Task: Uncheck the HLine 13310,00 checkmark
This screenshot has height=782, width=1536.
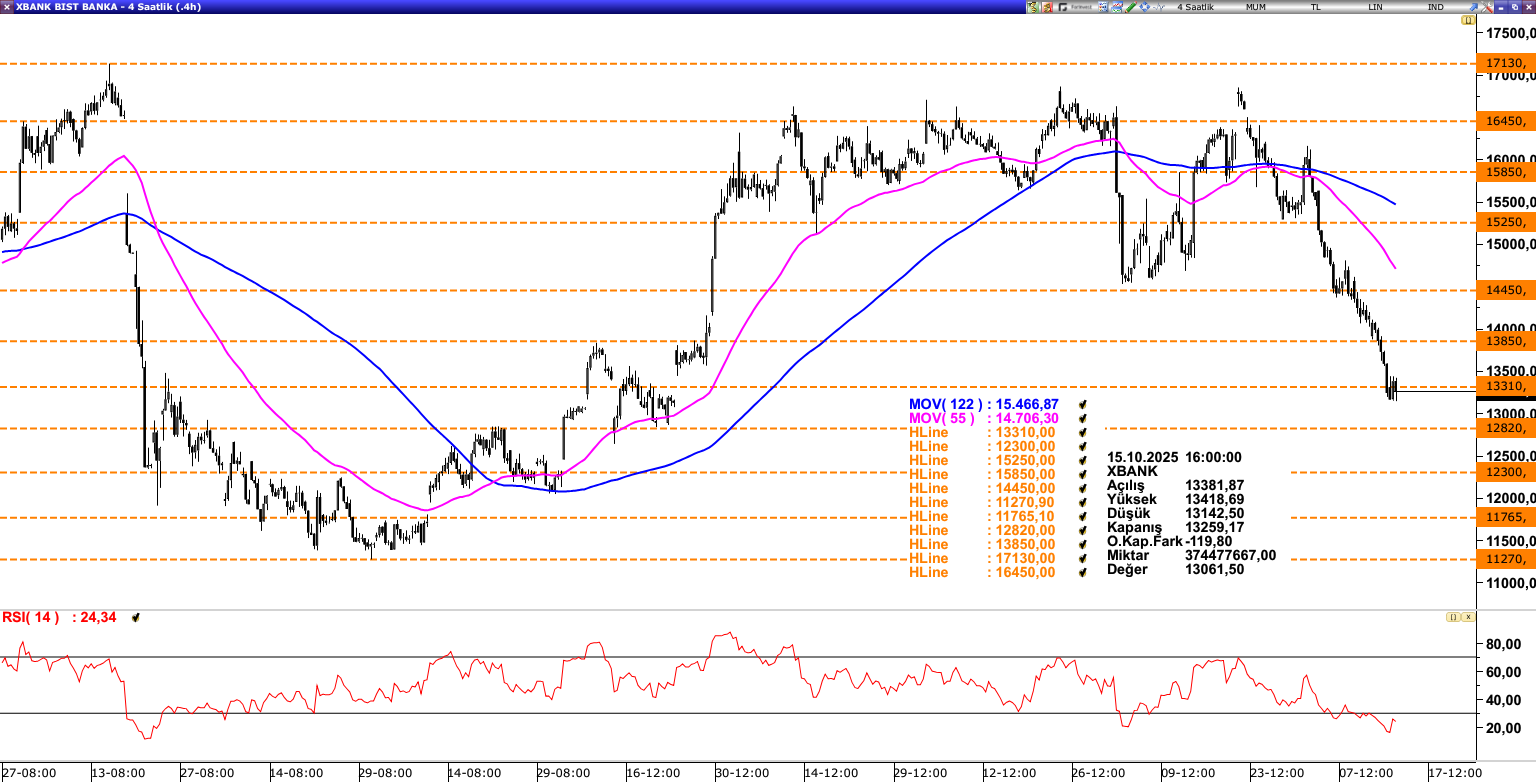Action: click(x=1082, y=432)
